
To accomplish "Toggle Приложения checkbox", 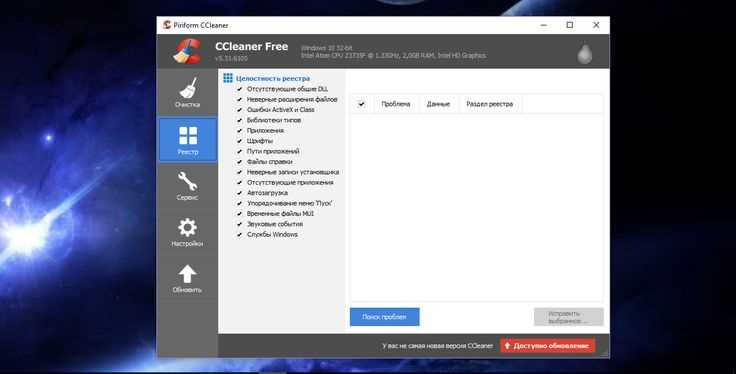I will (239, 130).
